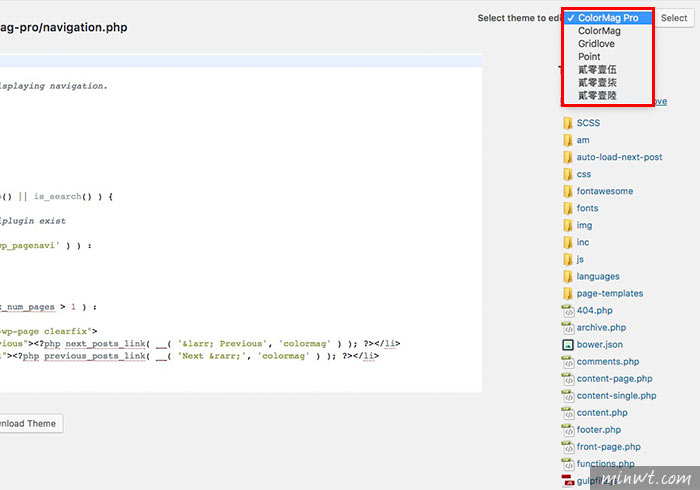
Task: Open fonts folder link
Action: [x=587, y=208]
